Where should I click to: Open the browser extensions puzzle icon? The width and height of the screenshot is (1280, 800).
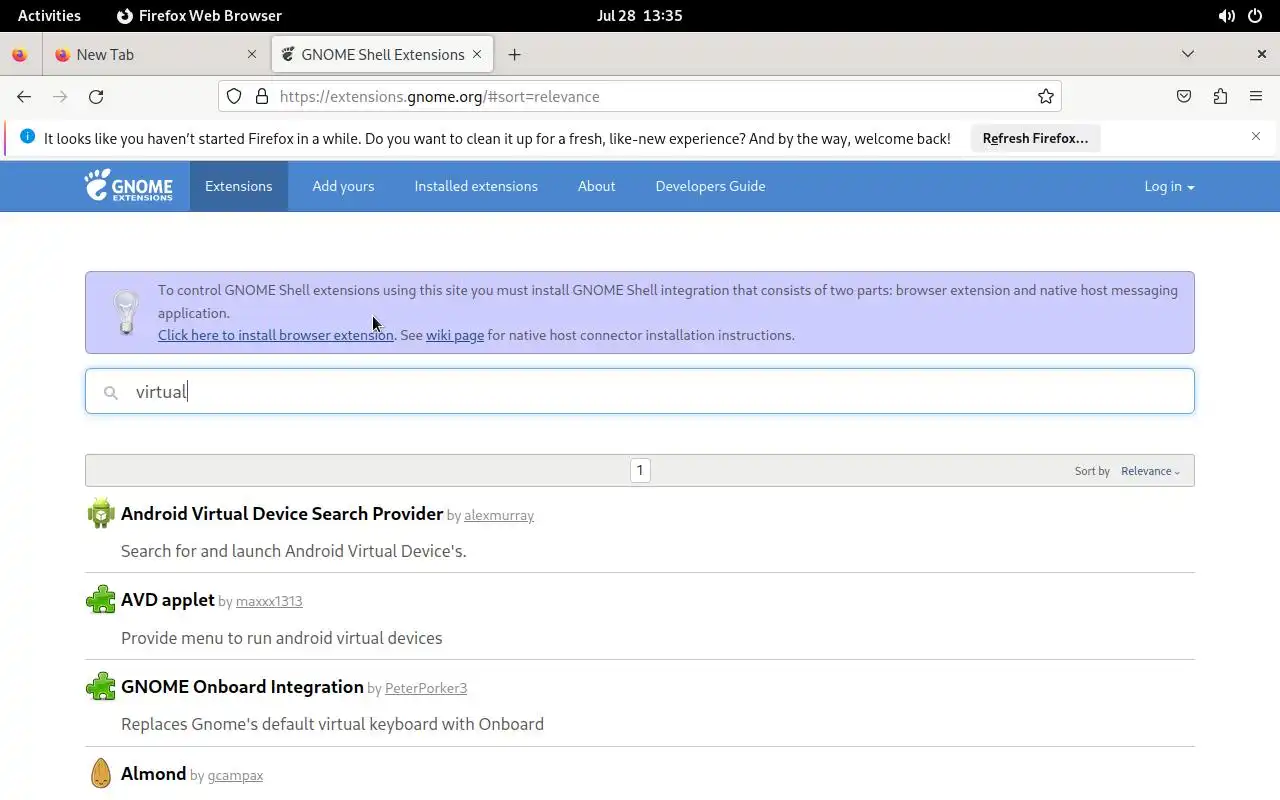coord(1220,97)
